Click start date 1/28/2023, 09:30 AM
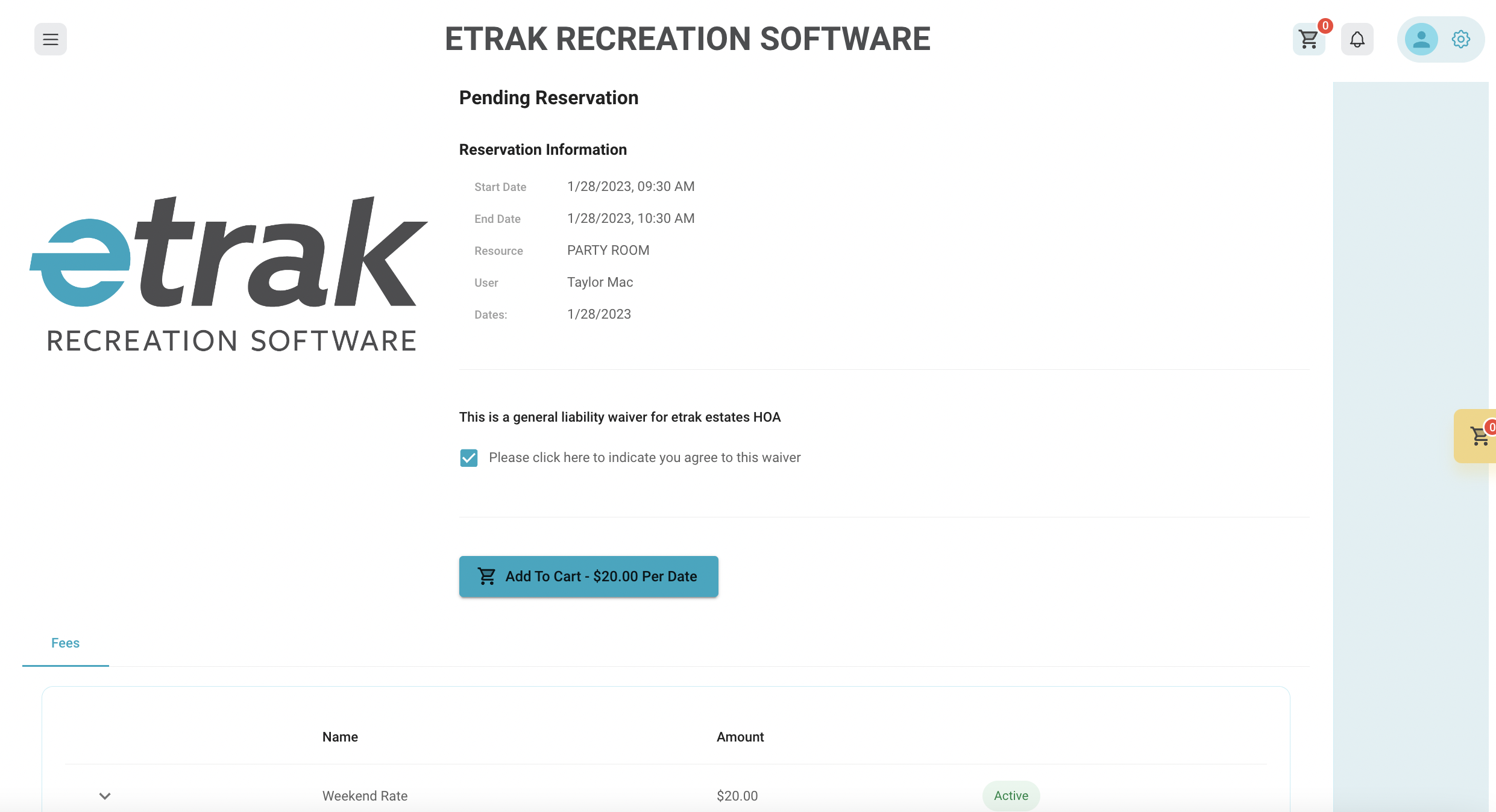 tap(631, 187)
